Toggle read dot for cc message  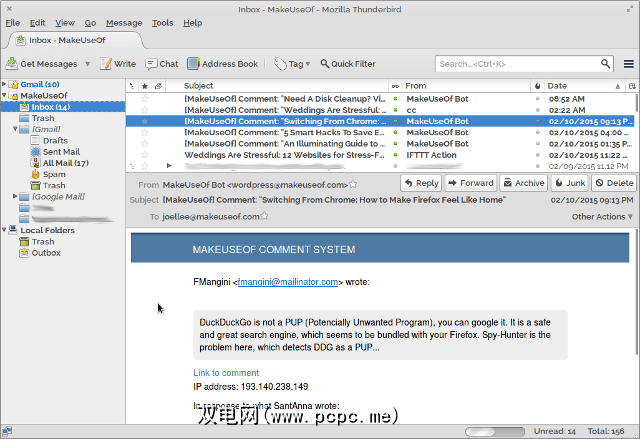[395, 110]
